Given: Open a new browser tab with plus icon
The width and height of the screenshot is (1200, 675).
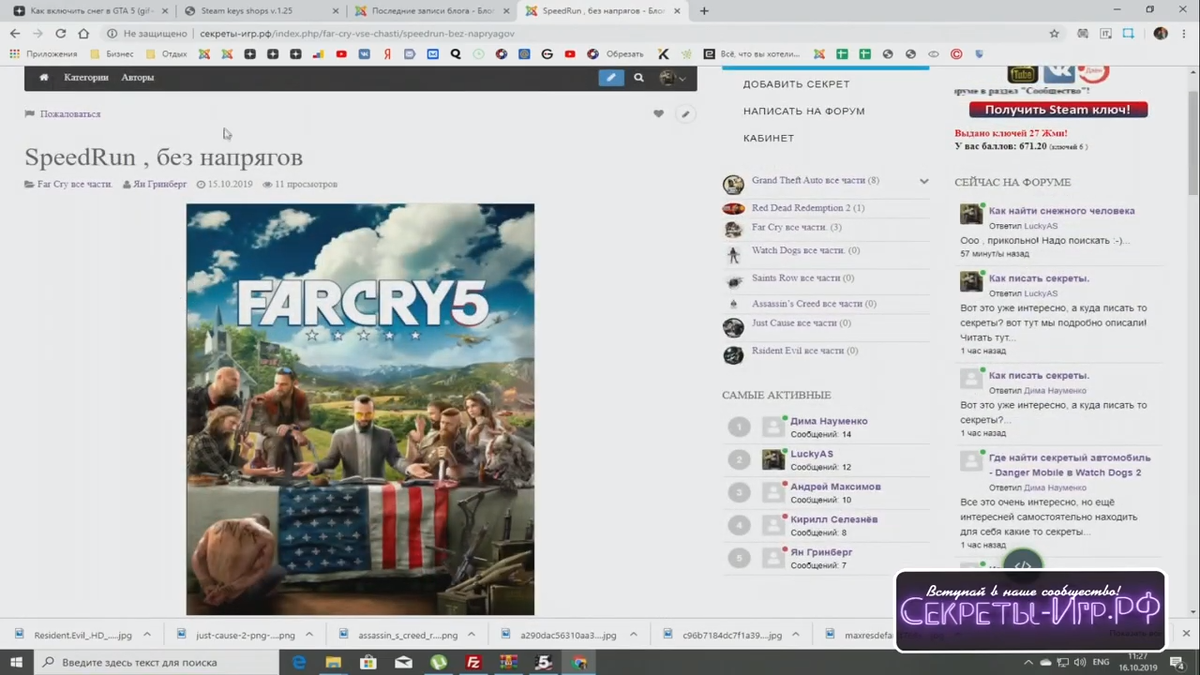Looking at the screenshot, I should (704, 11).
